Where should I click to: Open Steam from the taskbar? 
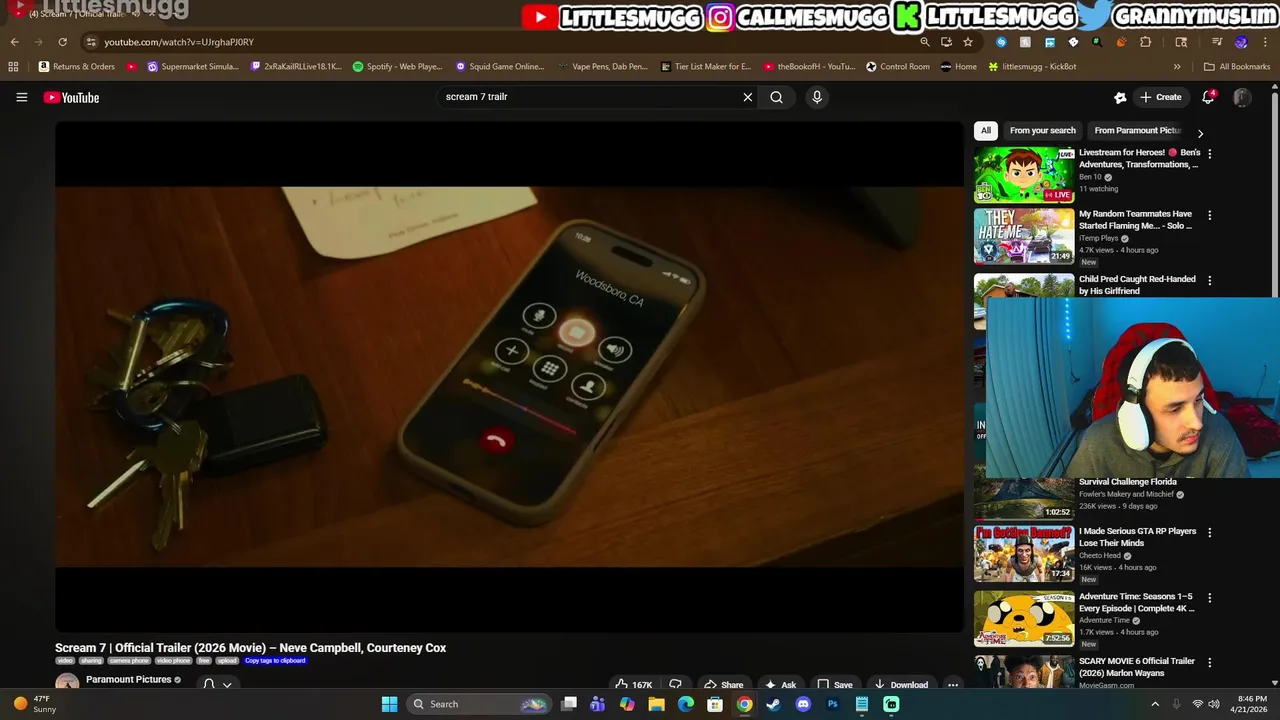(773, 704)
